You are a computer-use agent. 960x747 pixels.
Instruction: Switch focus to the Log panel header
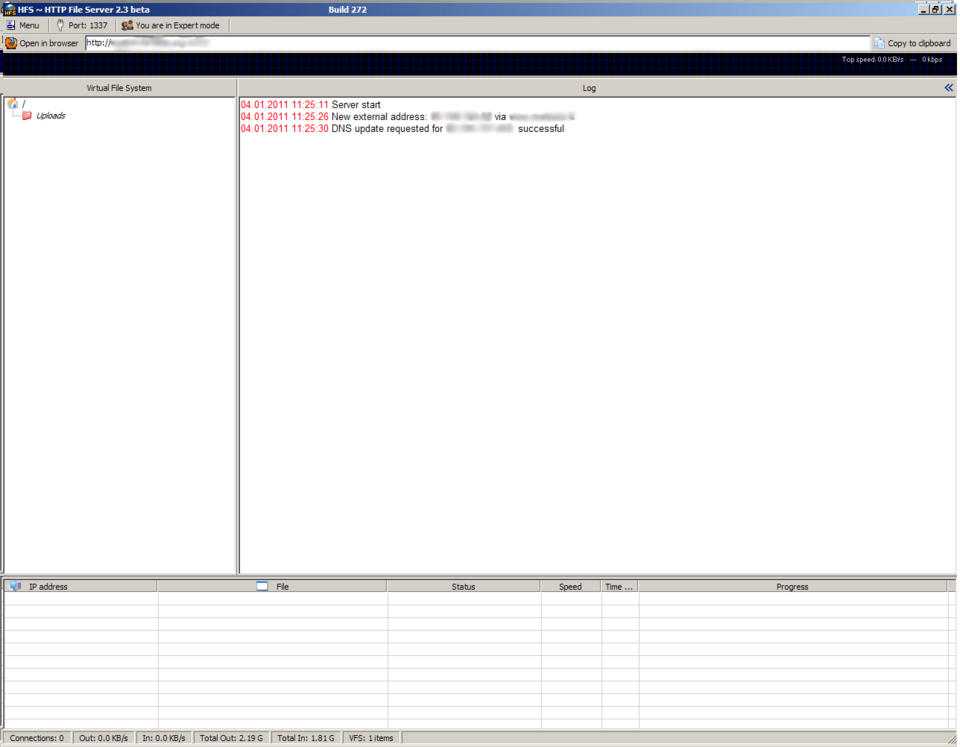(589, 87)
